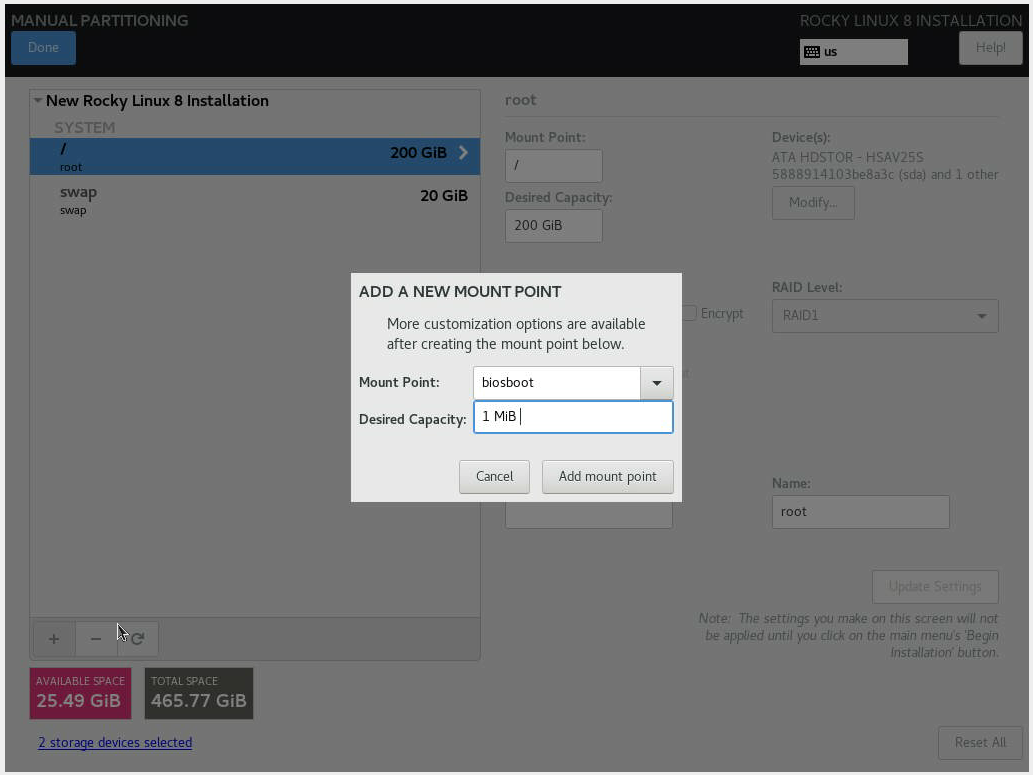Cancel the new mount point dialog

(494, 476)
